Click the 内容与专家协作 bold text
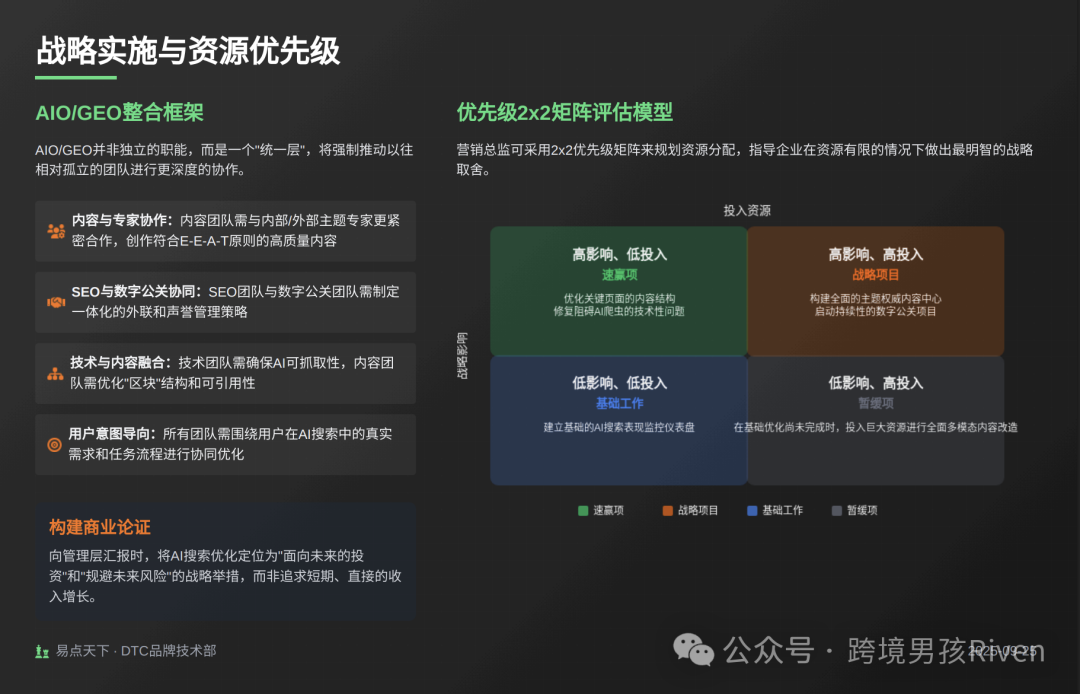This screenshot has width=1080, height=694. [x=122, y=220]
